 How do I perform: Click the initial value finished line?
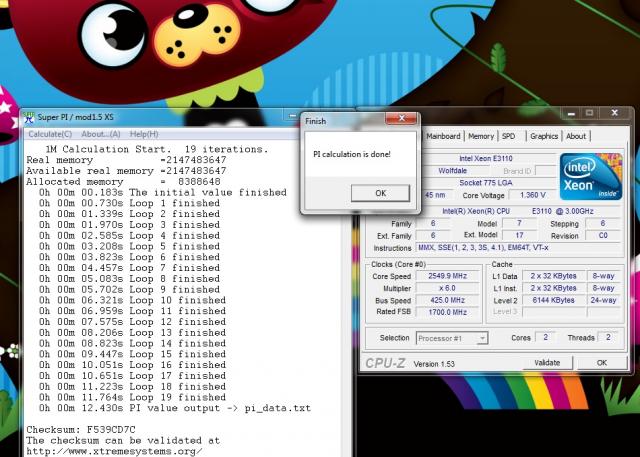pyautogui.click(x=163, y=192)
